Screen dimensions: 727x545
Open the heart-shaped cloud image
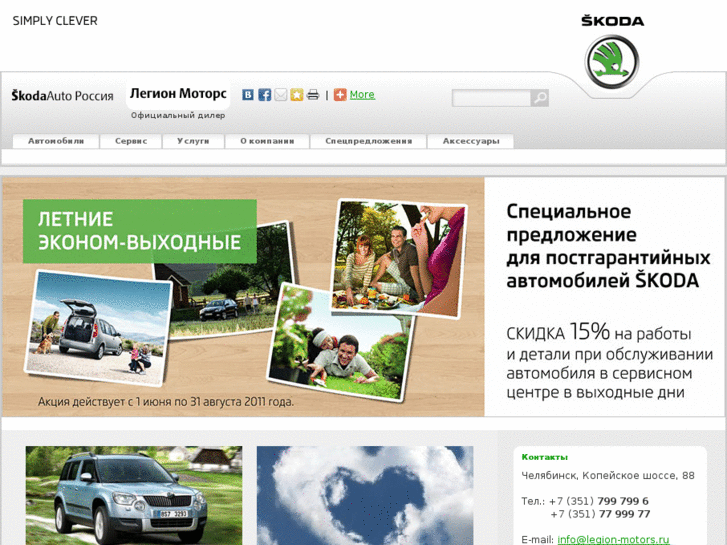pos(365,495)
